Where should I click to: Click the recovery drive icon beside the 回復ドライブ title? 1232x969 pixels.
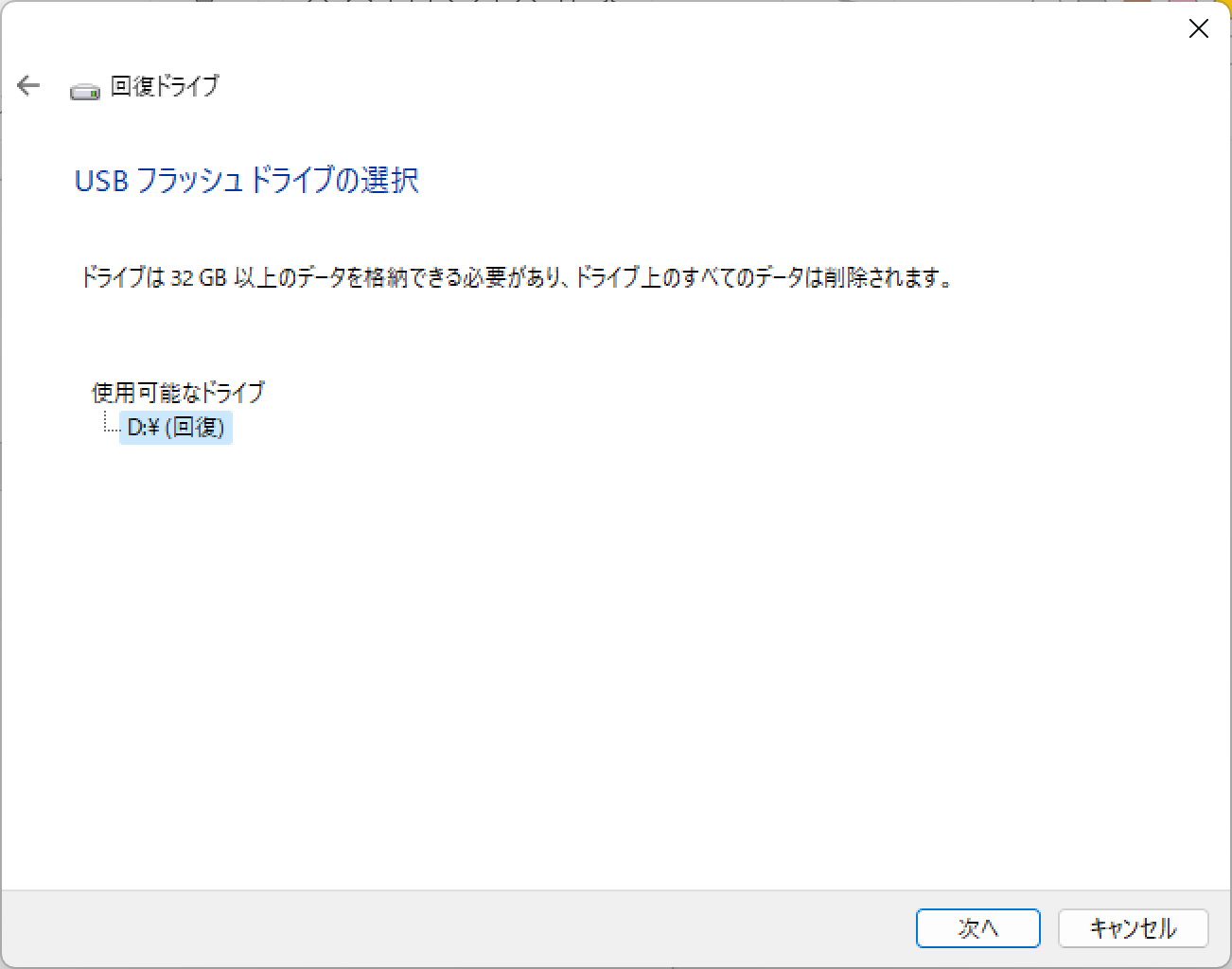pyautogui.click(x=85, y=91)
